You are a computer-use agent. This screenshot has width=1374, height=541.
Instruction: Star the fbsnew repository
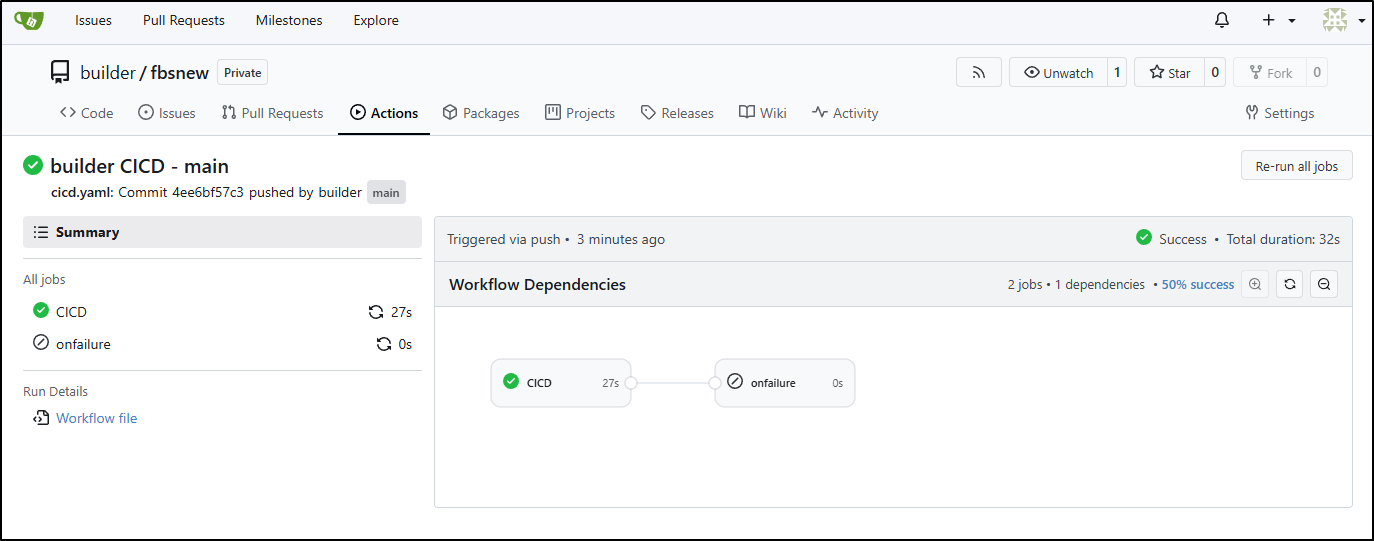[1169, 73]
